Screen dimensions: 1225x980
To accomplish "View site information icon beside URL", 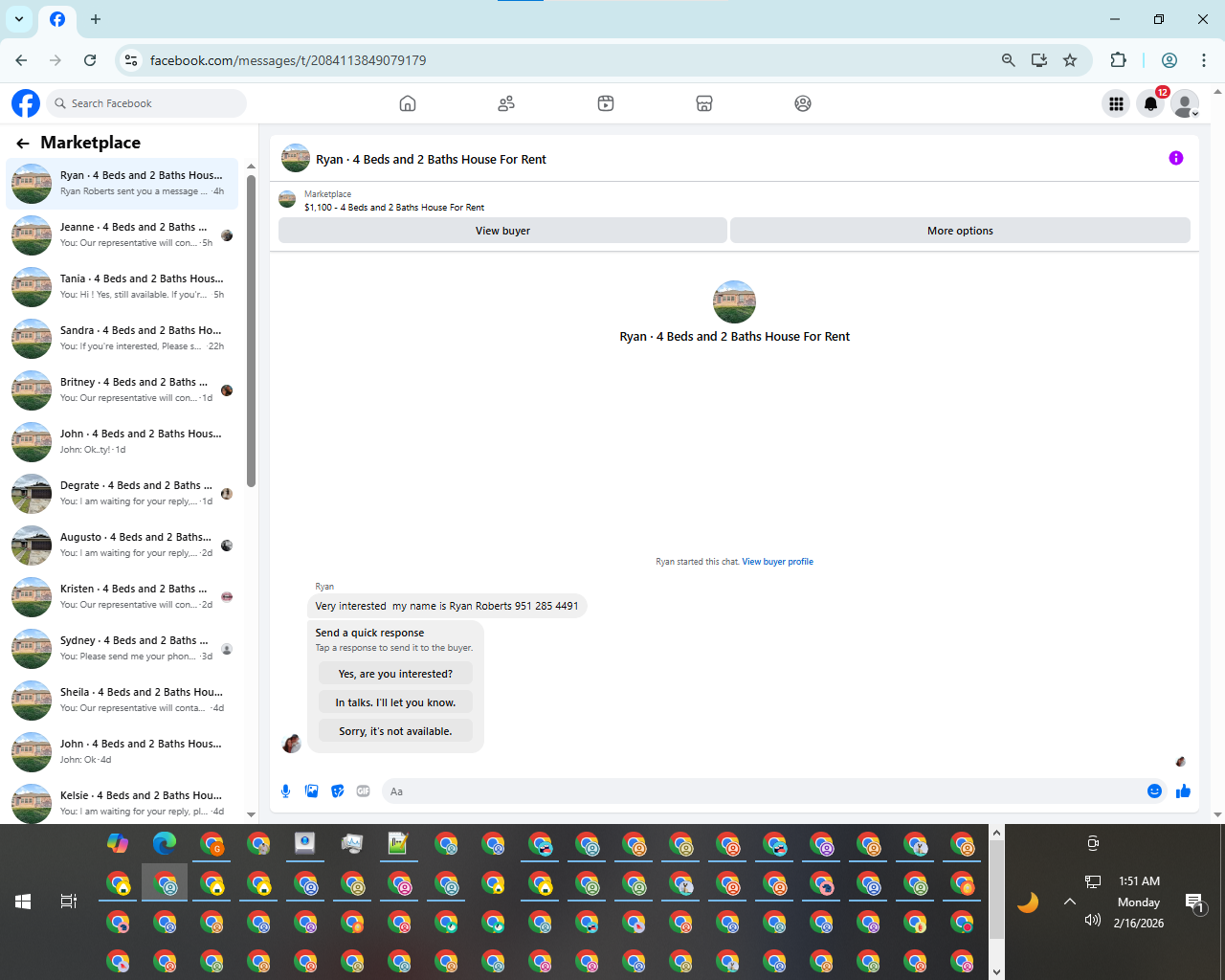I will (x=131, y=60).
